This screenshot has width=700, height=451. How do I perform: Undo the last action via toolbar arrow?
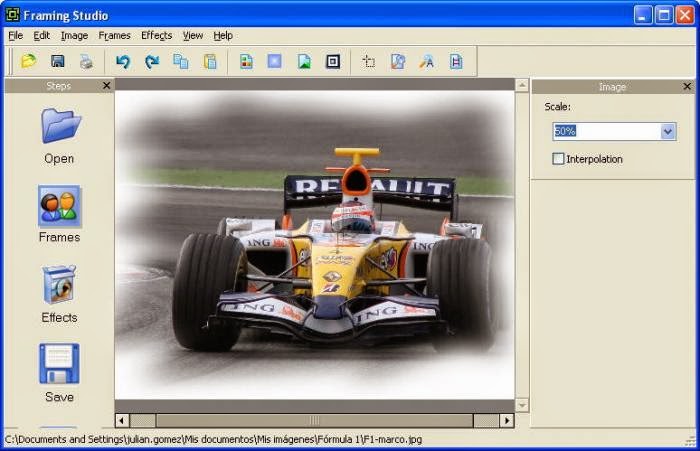[x=123, y=62]
